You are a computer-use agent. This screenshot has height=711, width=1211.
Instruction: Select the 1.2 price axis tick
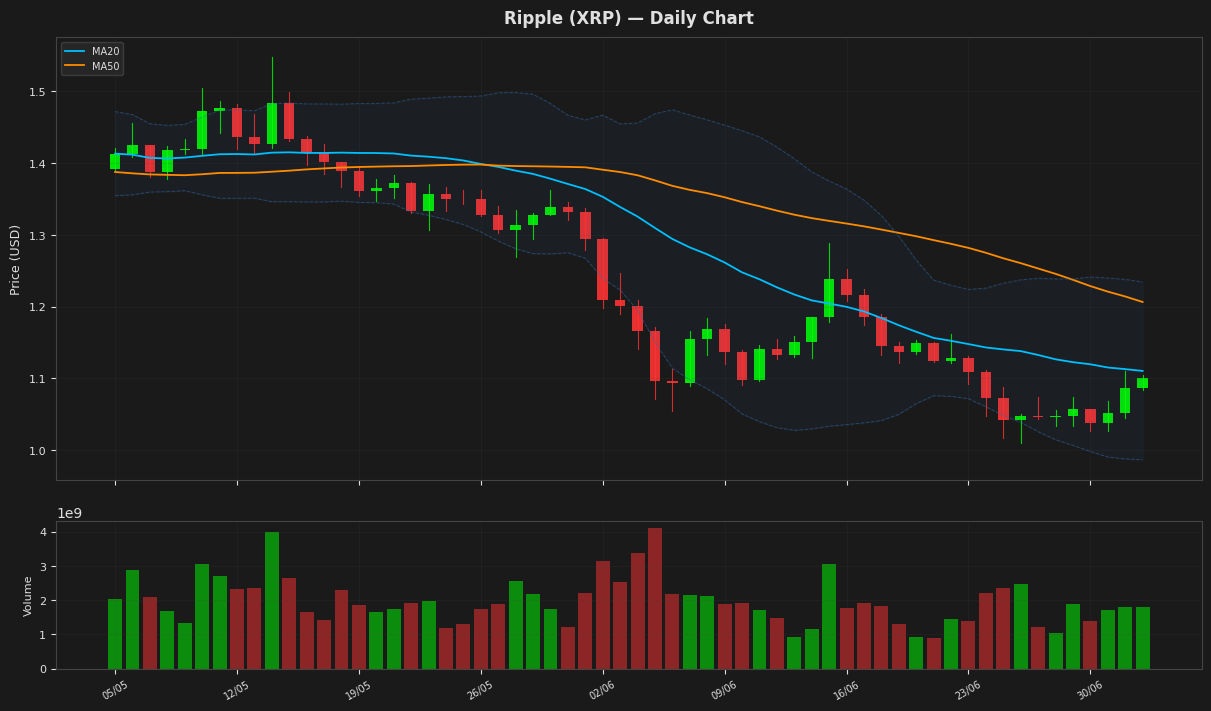(x=39, y=307)
